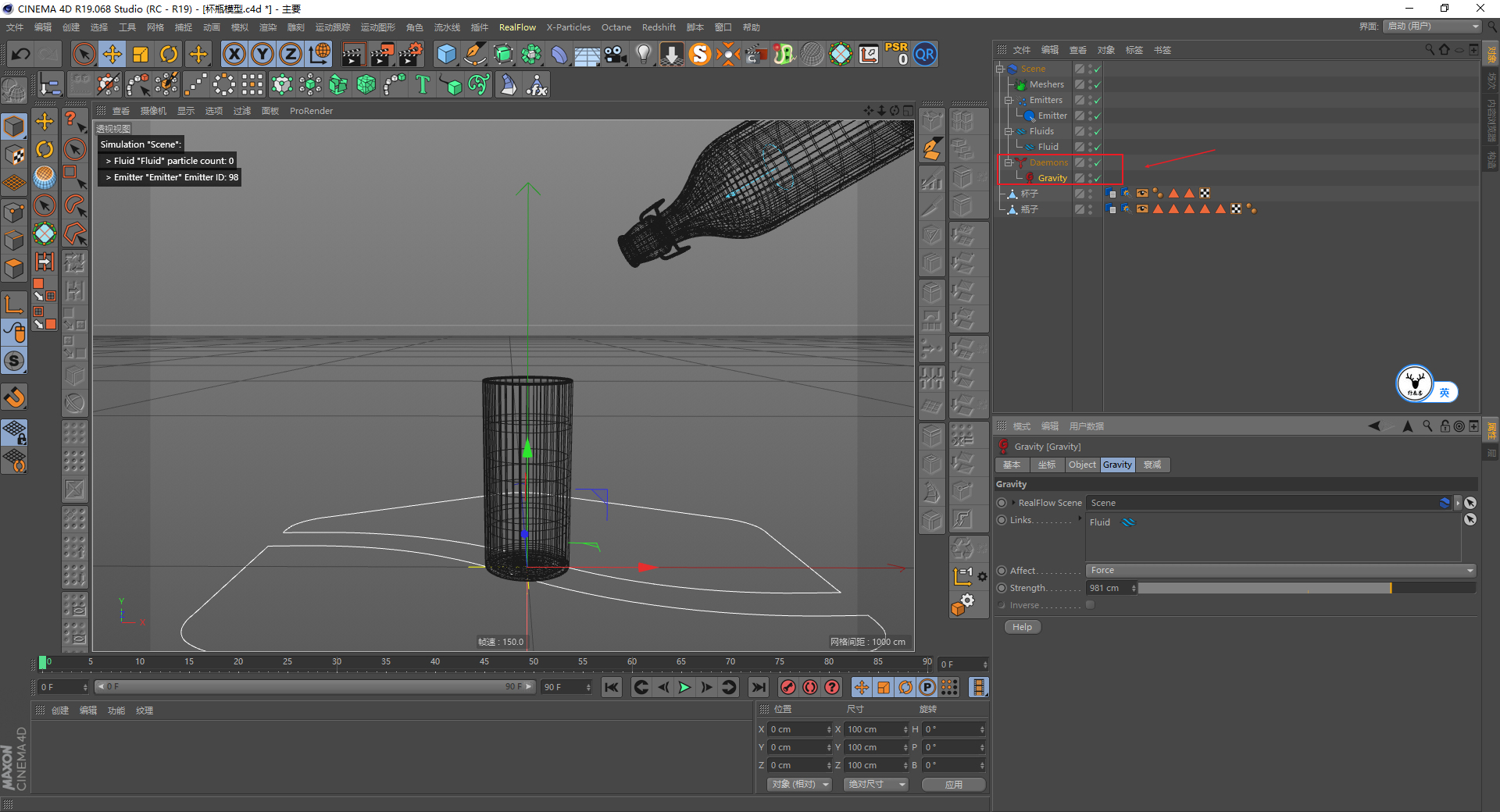
Task: Toggle the X-axis lock icon
Action: click(234, 55)
